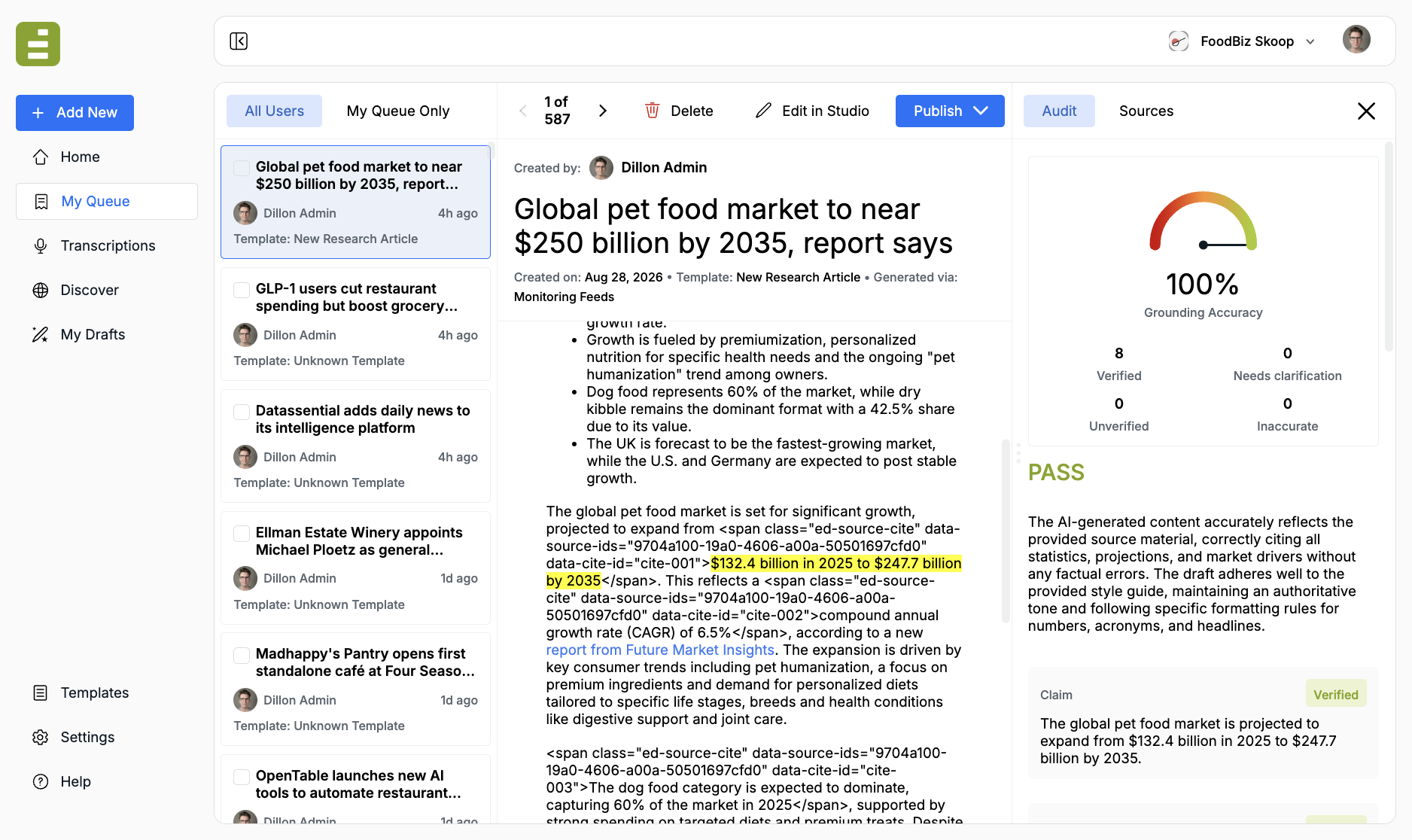Click the highlighted $132.4 billion citation text
Screen dimensions: 1412x840
[753, 572]
